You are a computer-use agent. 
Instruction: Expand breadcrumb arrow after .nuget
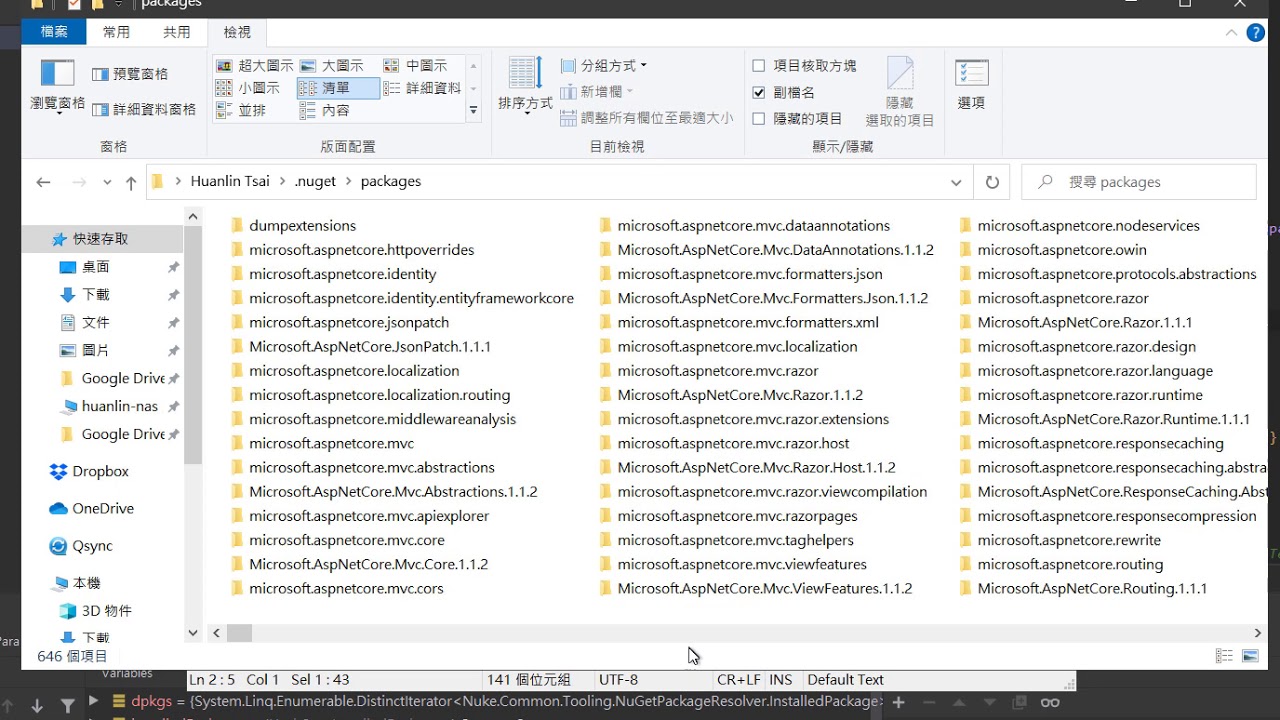[x=349, y=182]
